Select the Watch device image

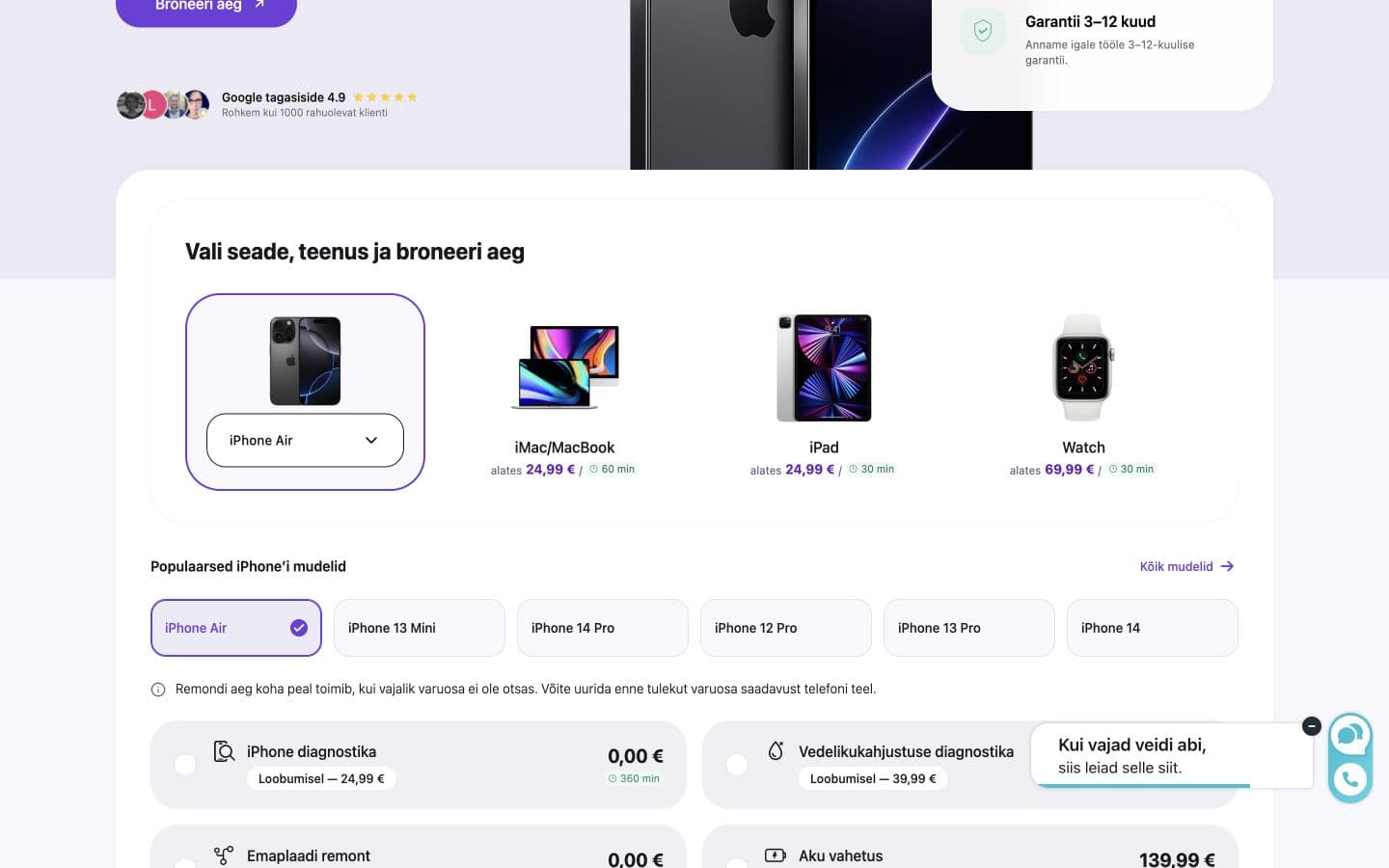pyautogui.click(x=1083, y=367)
